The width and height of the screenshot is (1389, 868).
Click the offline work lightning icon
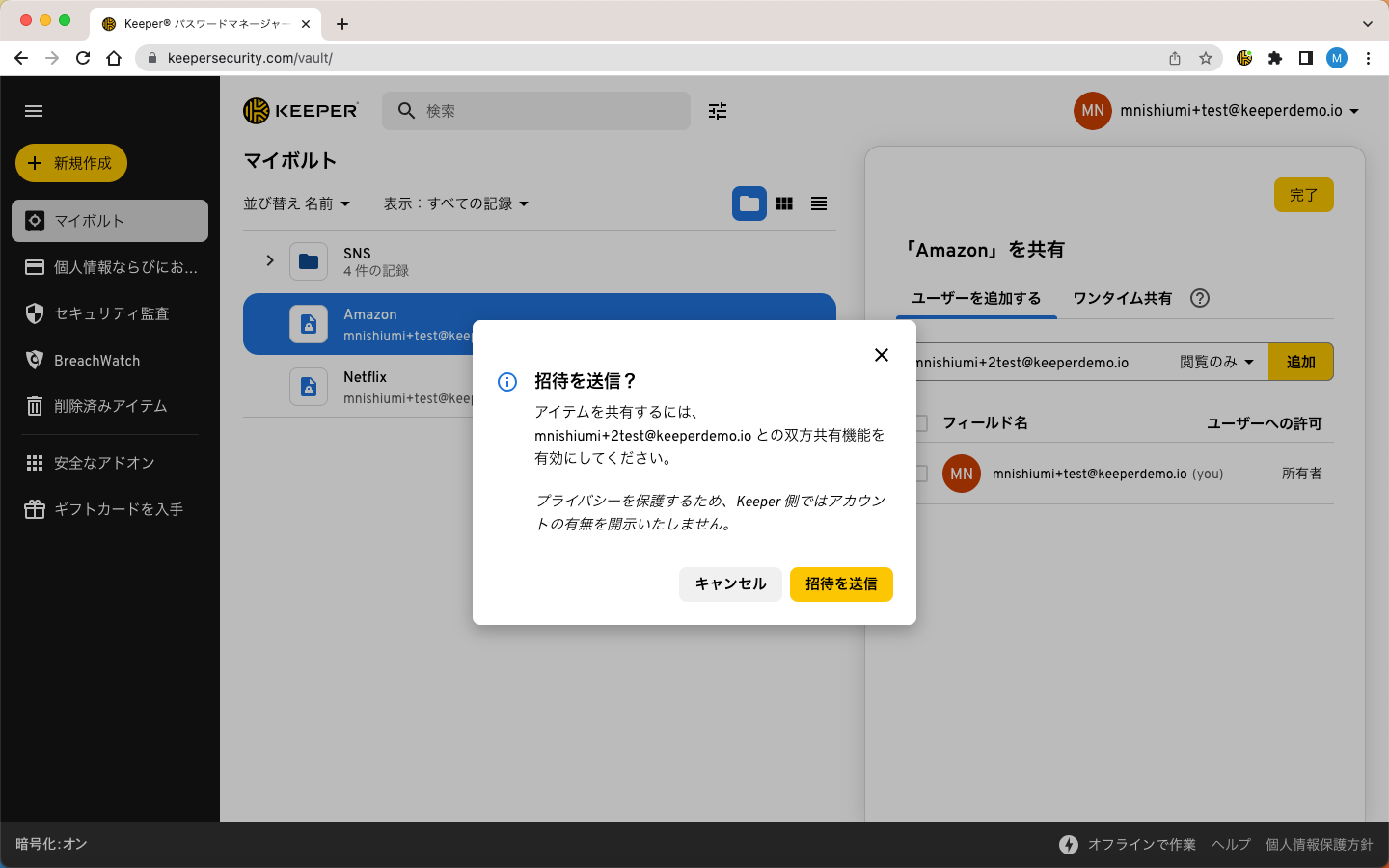click(1069, 845)
